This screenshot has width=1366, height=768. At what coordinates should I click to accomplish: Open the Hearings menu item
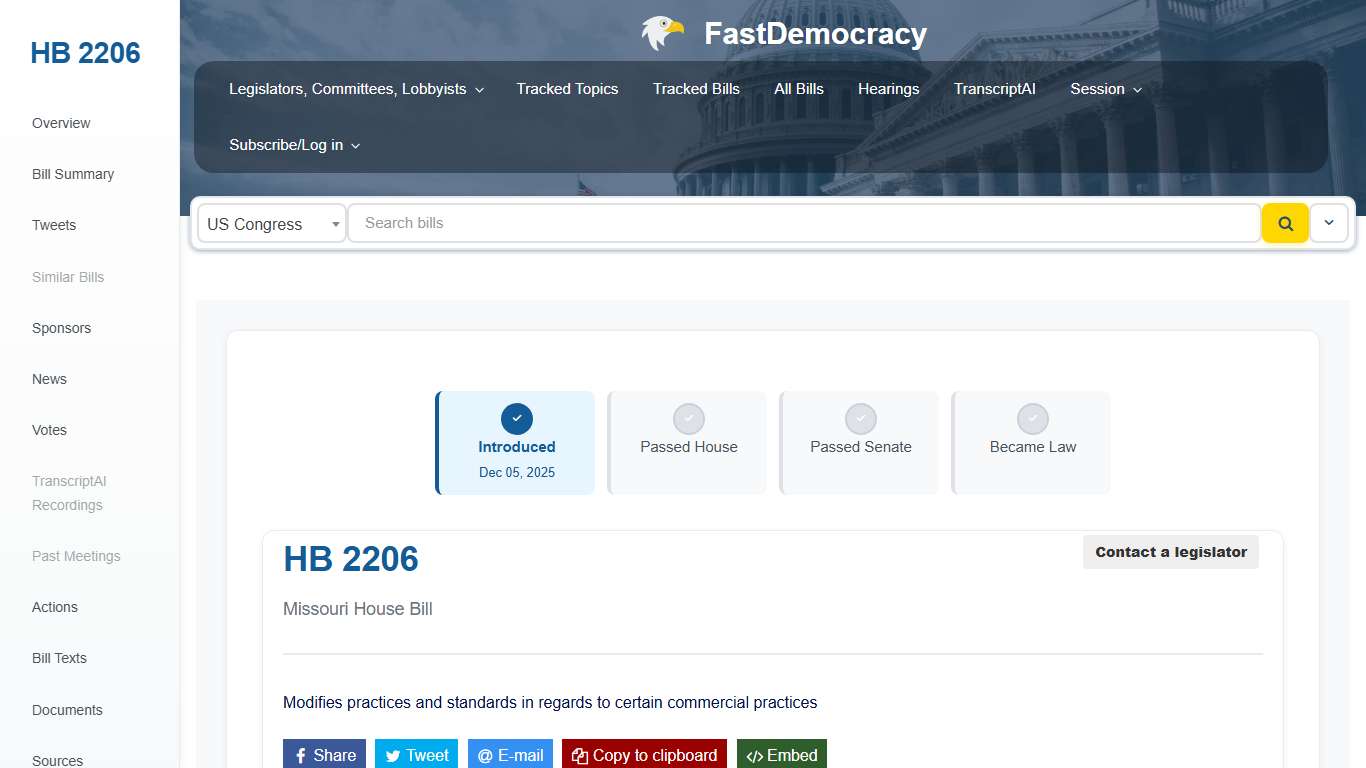click(888, 89)
